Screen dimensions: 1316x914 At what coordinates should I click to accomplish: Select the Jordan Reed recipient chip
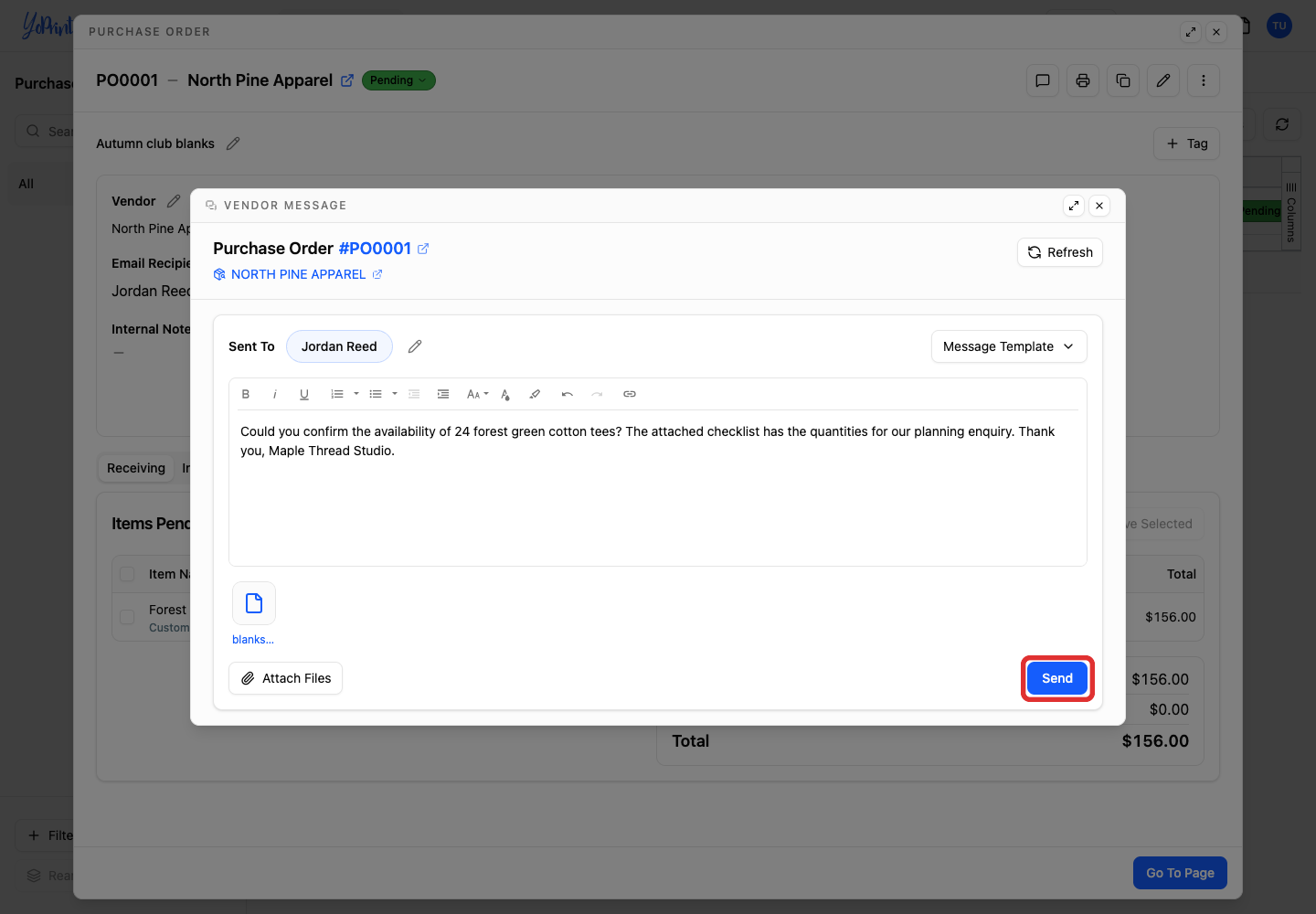pos(339,346)
